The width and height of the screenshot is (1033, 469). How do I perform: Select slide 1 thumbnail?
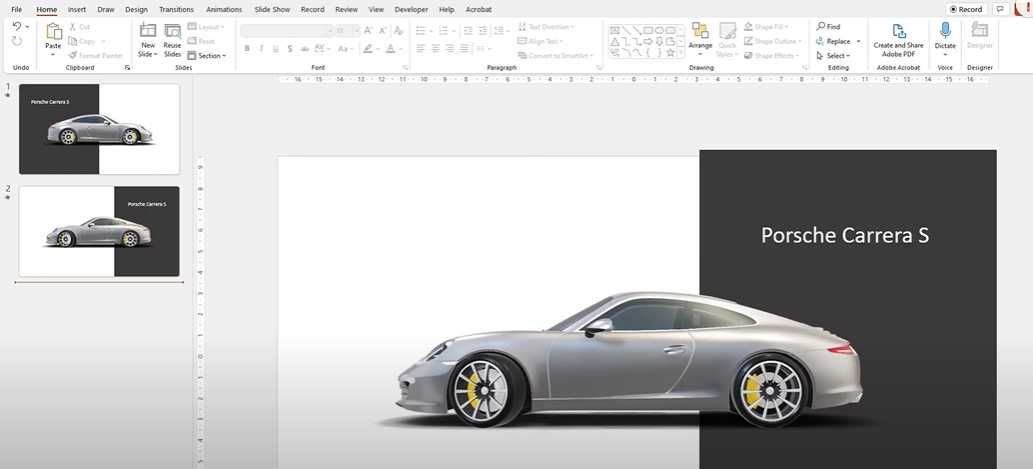point(99,129)
